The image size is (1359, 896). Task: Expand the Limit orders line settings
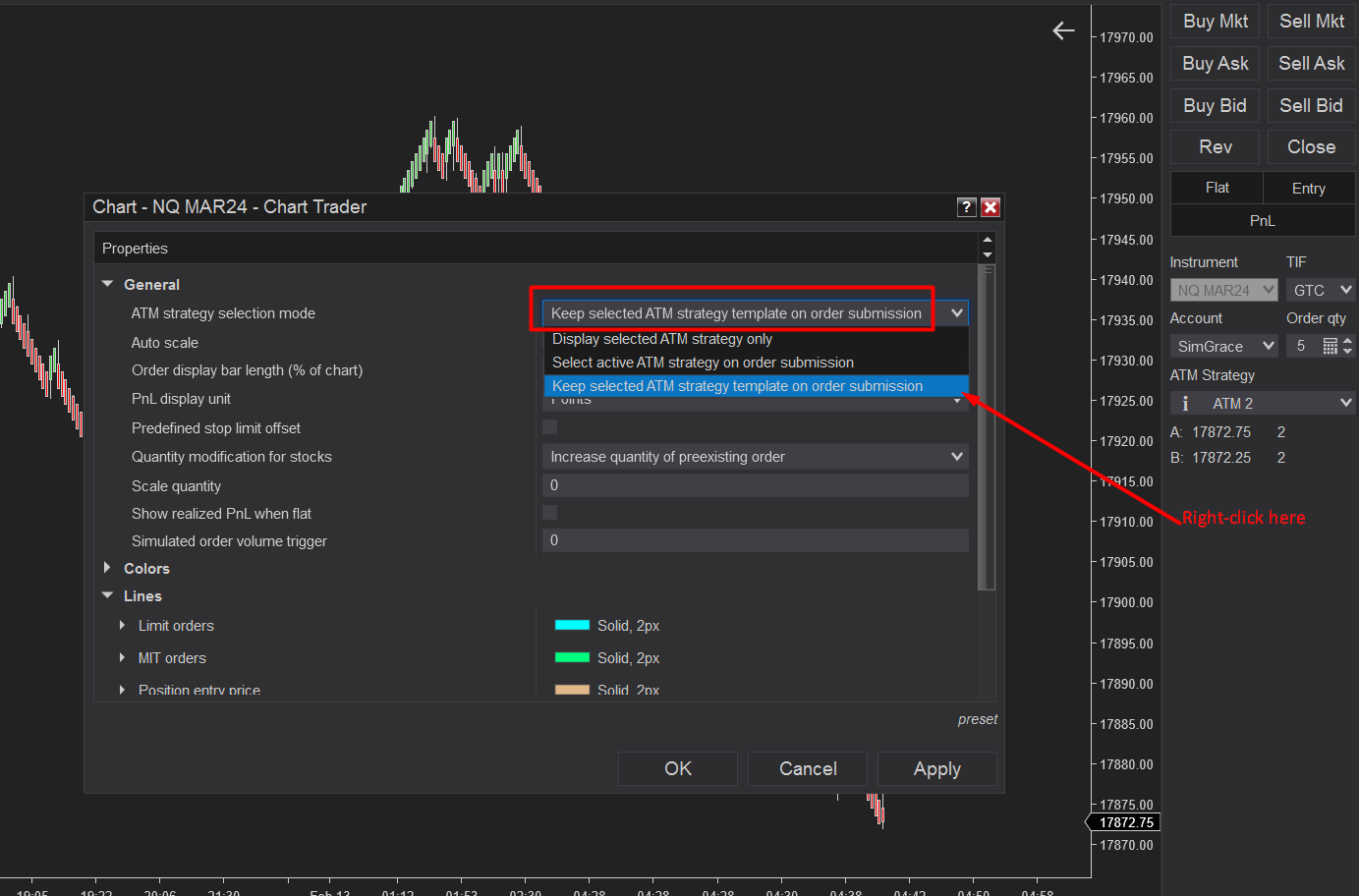pyautogui.click(x=122, y=626)
